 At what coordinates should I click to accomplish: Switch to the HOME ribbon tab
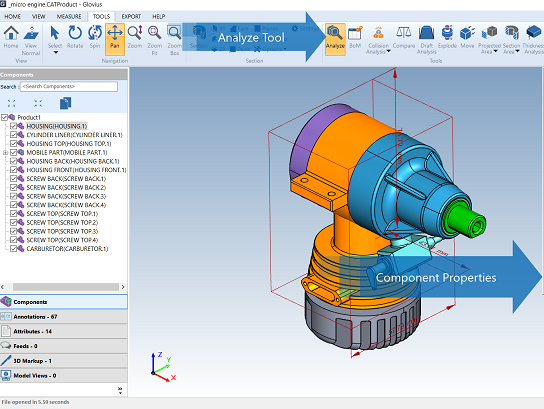[x=12, y=16]
